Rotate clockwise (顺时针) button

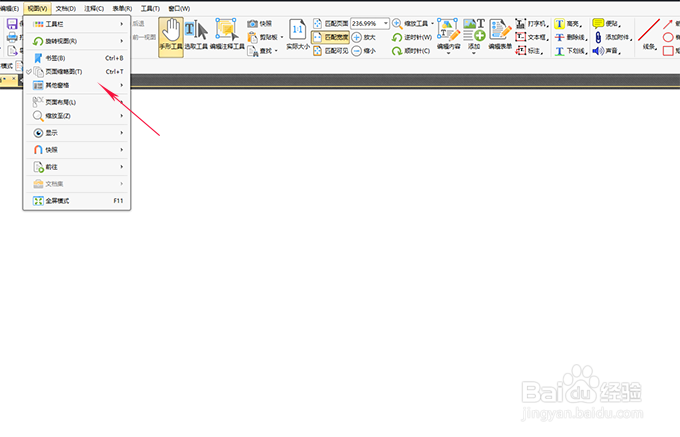click(x=411, y=51)
